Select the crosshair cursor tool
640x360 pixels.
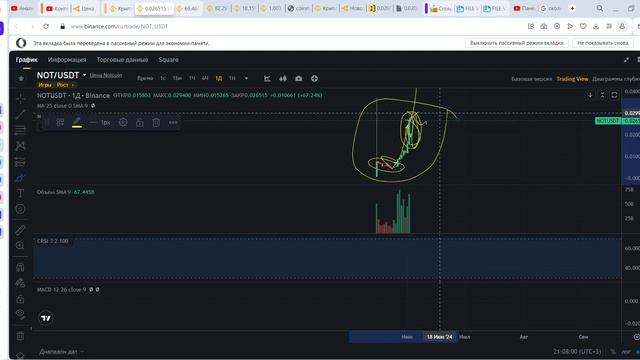click(x=20, y=99)
